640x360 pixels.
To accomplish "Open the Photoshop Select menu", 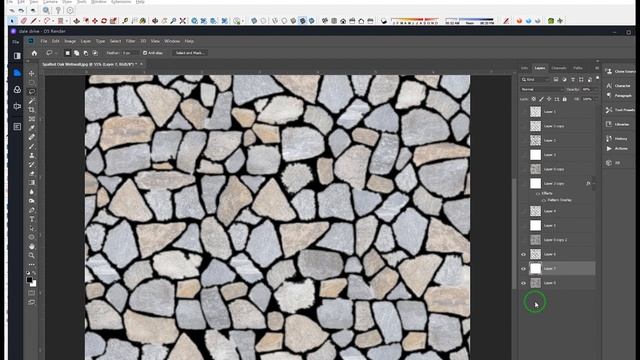I will pyautogui.click(x=115, y=41).
